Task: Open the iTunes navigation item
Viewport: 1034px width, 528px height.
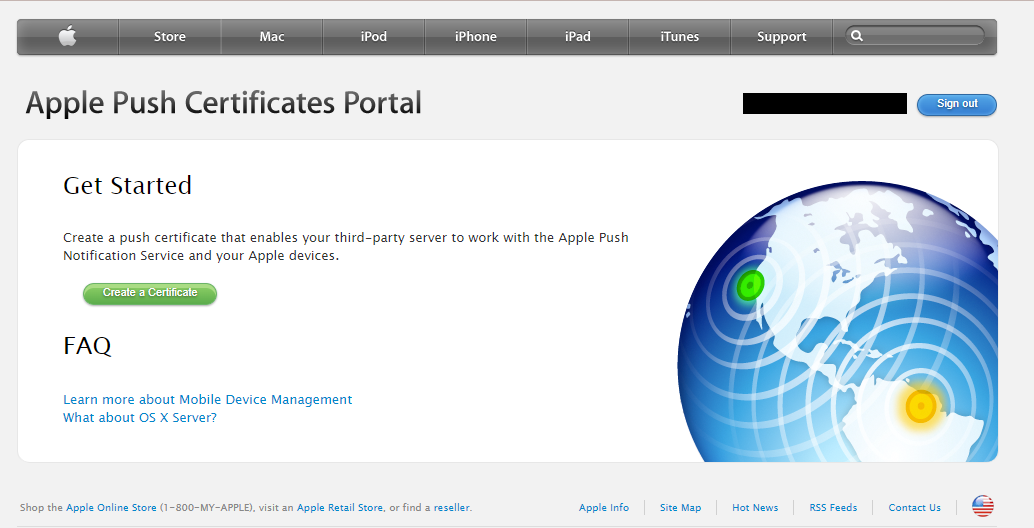Action: click(679, 37)
